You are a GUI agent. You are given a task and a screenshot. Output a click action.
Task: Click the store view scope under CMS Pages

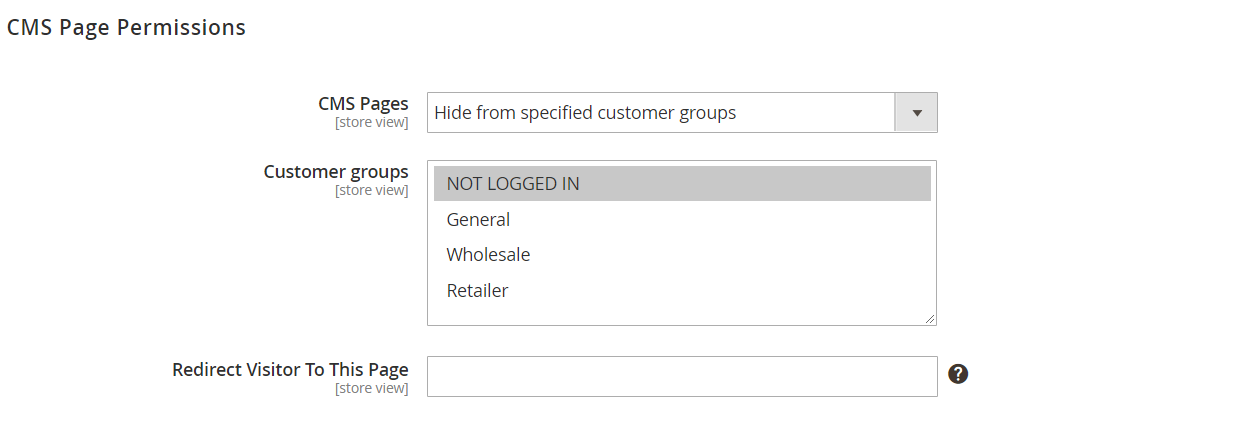371,123
